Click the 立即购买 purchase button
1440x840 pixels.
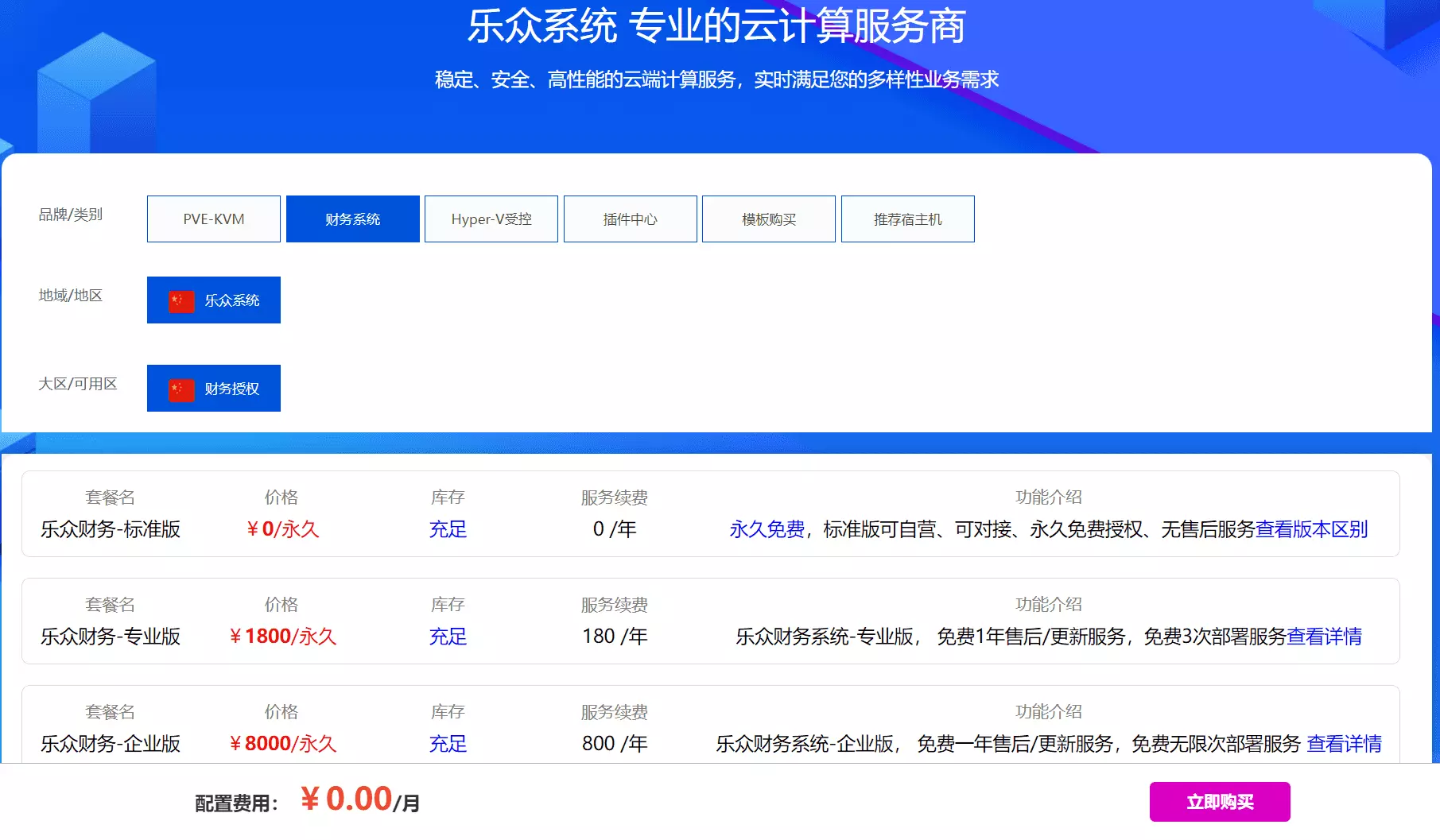[1220, 802]
